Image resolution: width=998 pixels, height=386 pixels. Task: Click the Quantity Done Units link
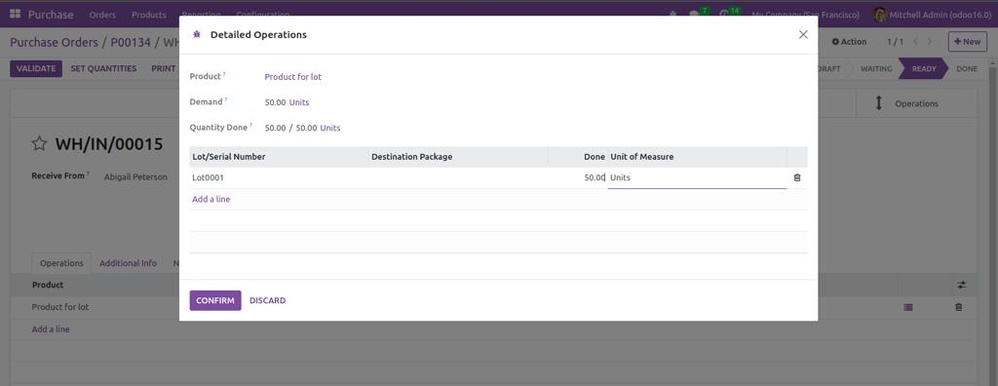[x=330, y=128]
